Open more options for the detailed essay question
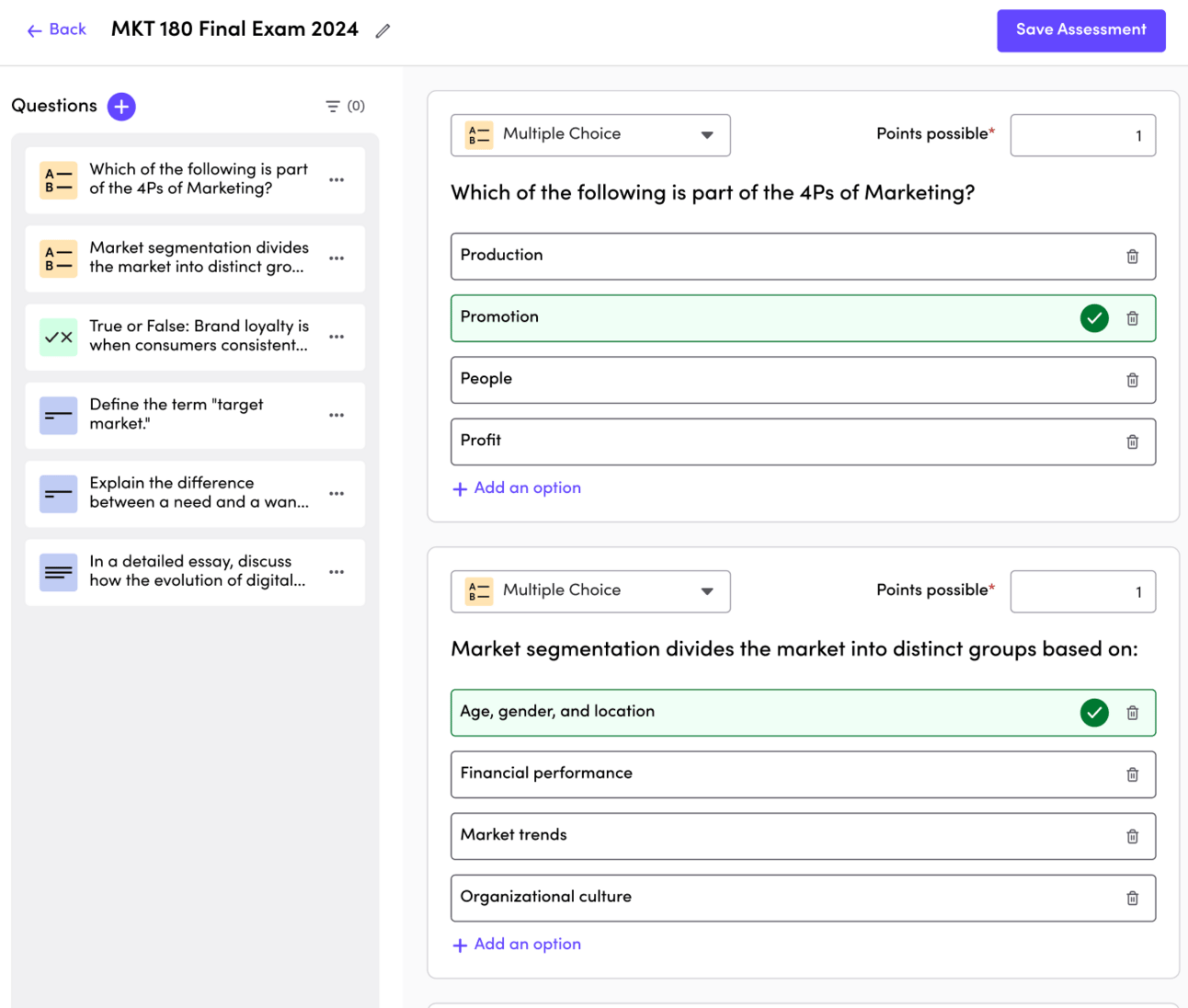Screen dimensions: 1188x1008 point(337,572)
